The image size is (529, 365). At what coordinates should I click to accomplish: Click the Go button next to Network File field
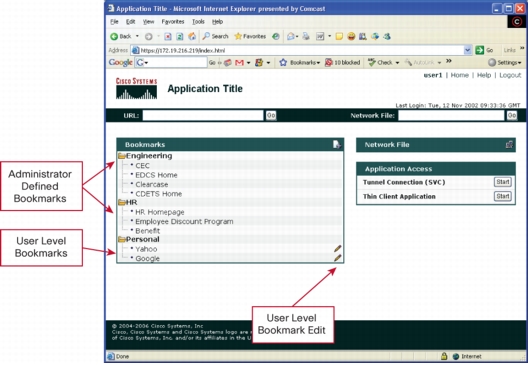(x=511, y=115)
